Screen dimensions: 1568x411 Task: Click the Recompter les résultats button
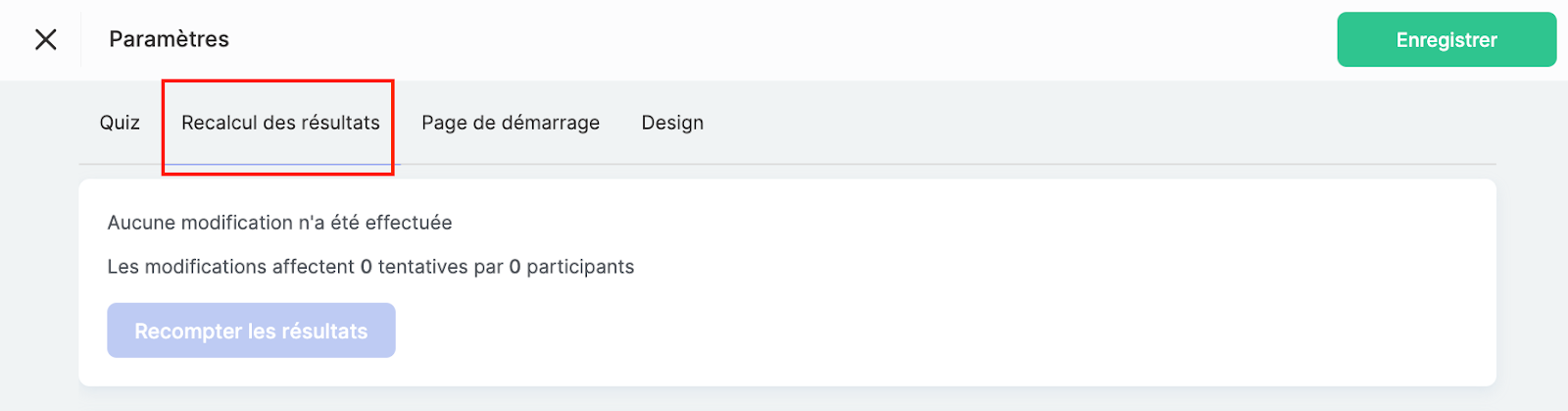(x=251, y=331)
